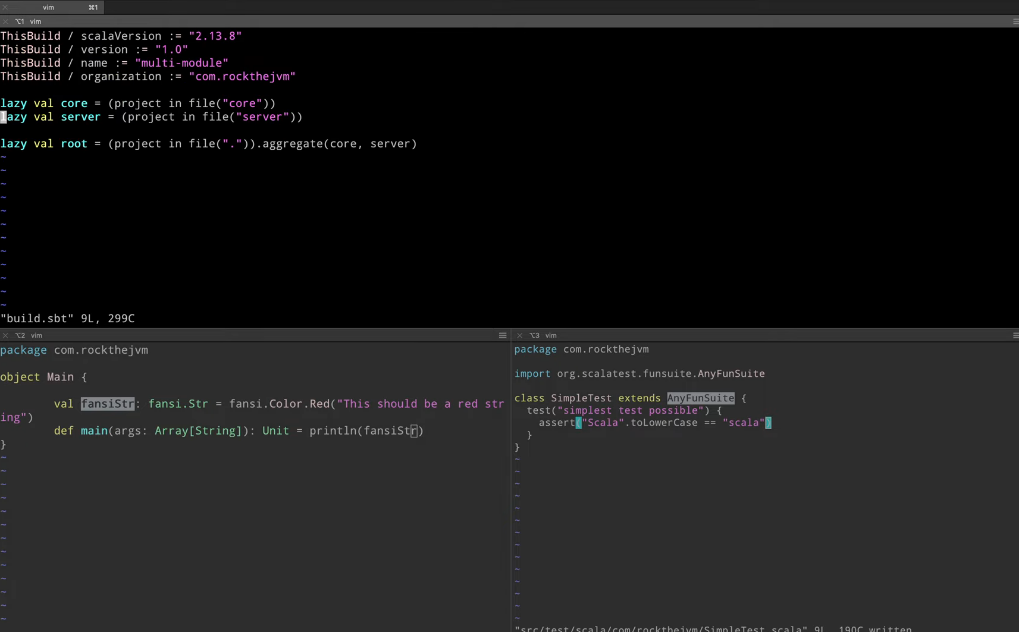Click the word root after lazy val
Image resolution: width=1019 pixels, height=632 pixels.
tap(74, 144)
